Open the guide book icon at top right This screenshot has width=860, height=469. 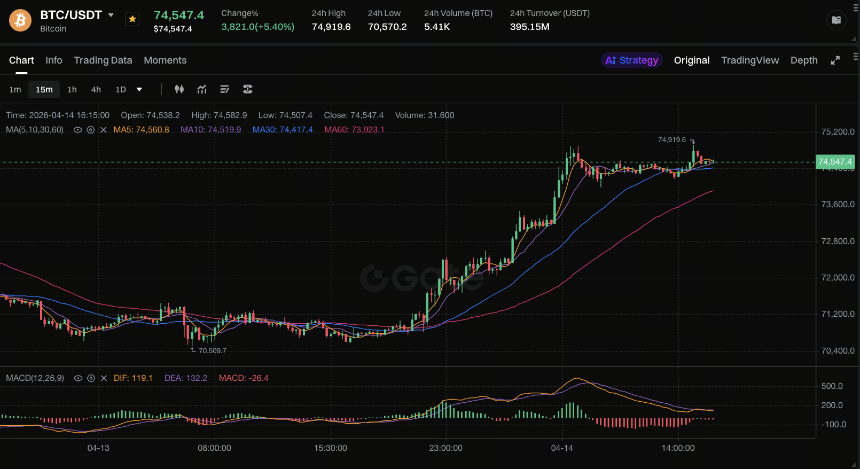coord(836,20)
